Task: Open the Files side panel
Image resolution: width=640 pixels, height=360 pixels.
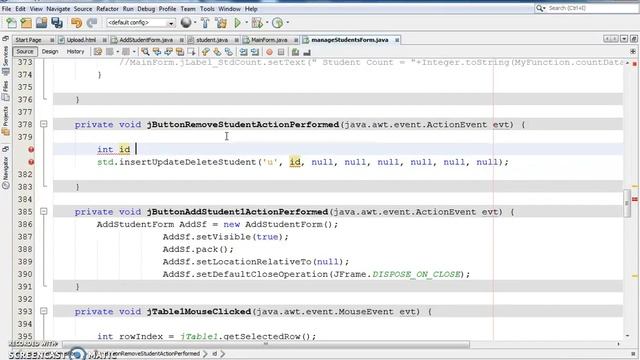Action: pos(5,91)
